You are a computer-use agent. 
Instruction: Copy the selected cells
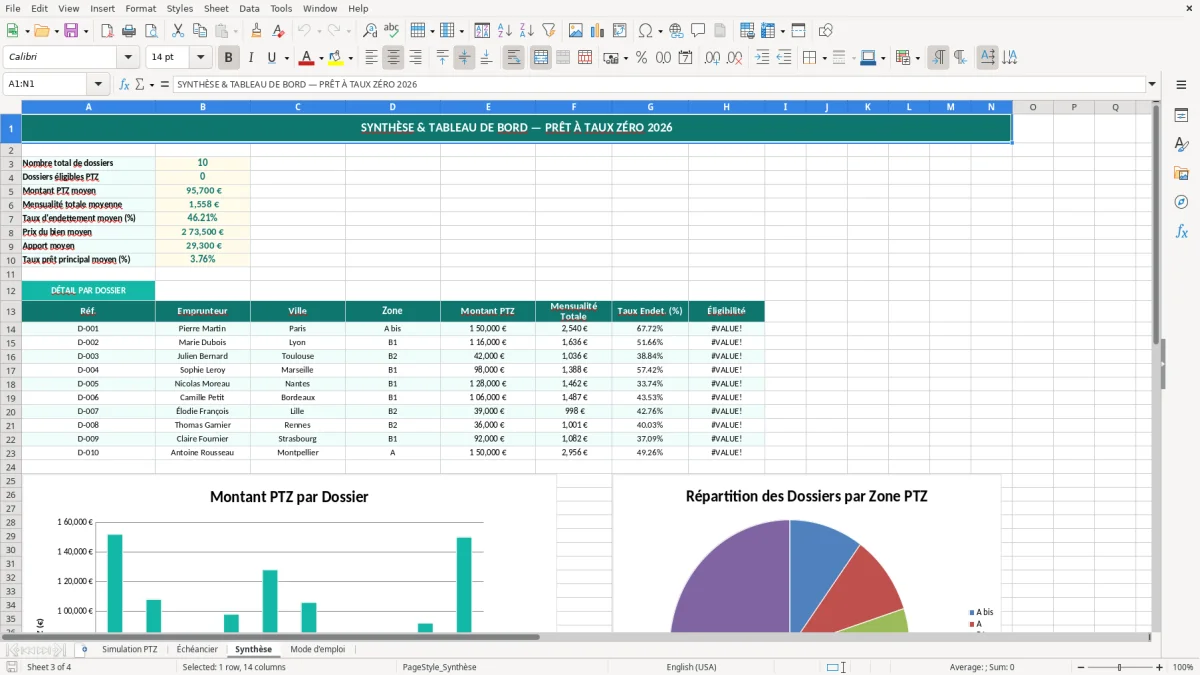[199, 31]
